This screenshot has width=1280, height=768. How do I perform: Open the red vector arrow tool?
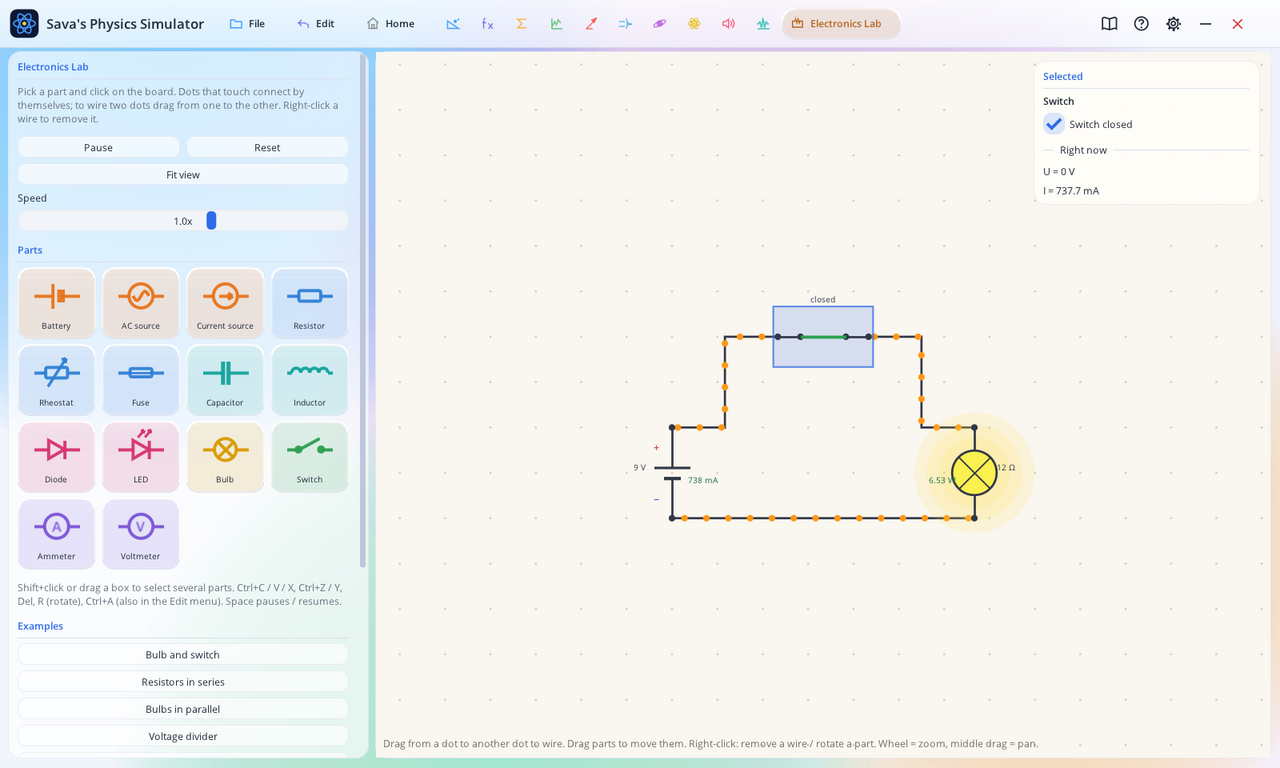[591, 24]
